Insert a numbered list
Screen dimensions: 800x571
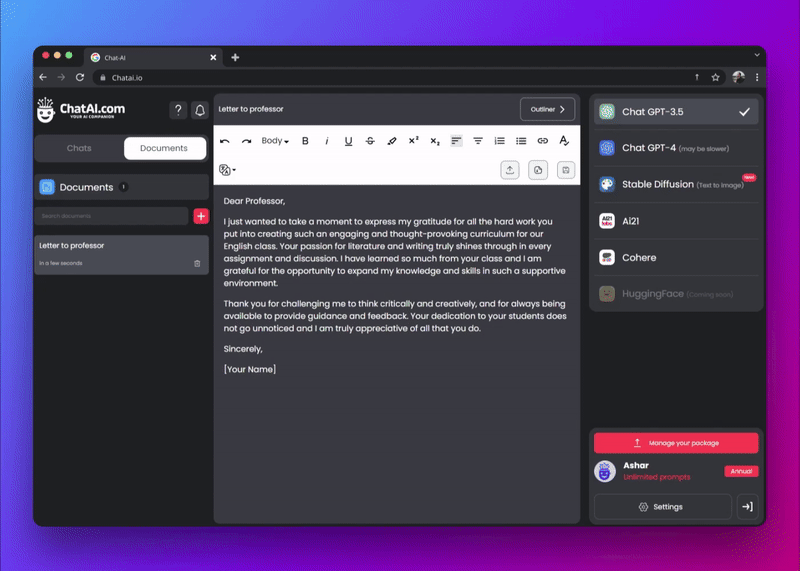(499, 141)
